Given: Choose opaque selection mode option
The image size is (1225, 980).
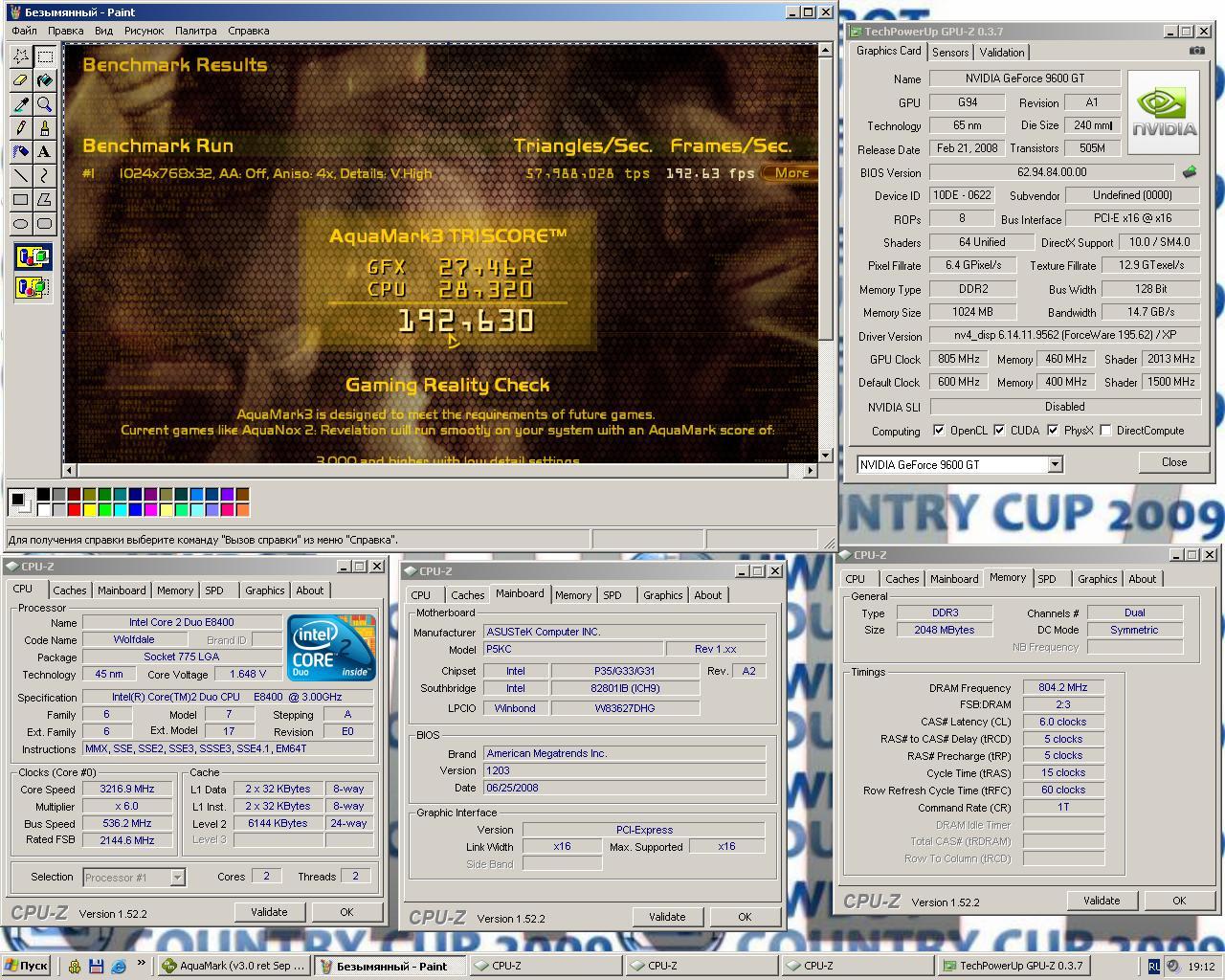Looking at the screenshot, I should [x=33, y=257].
